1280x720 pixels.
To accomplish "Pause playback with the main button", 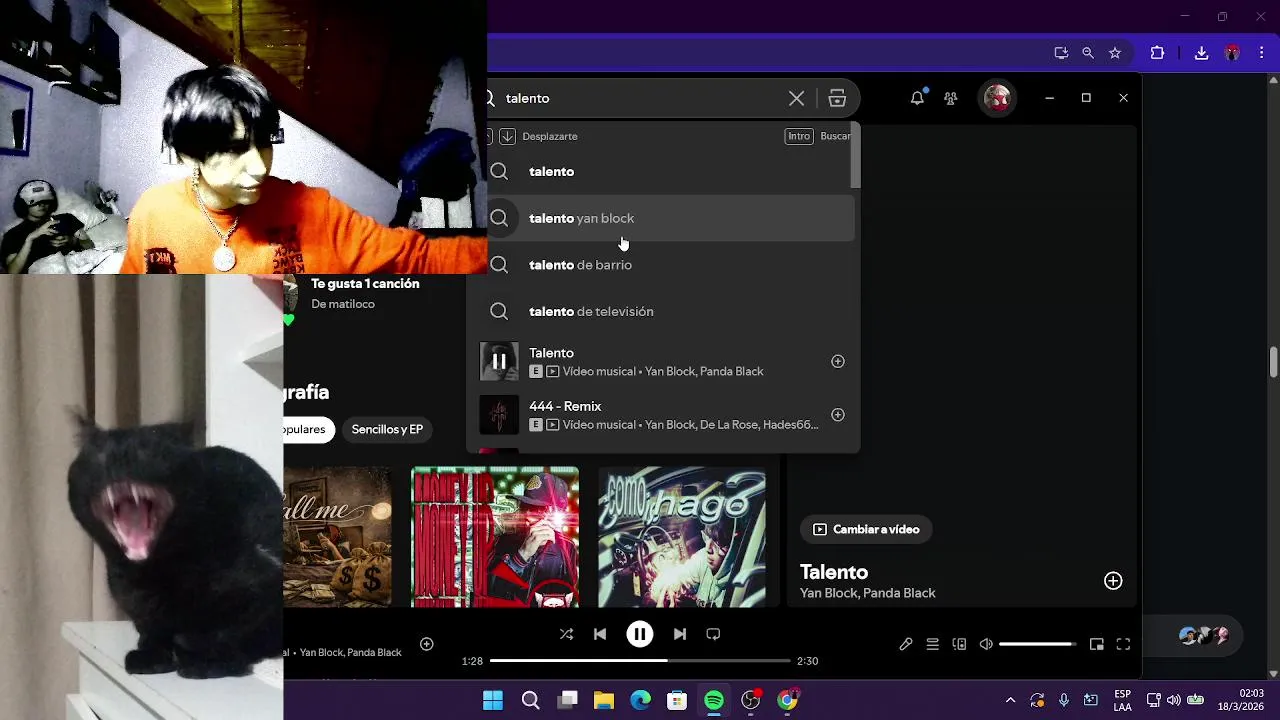I will pyautogui.click(x=640, y=634).
